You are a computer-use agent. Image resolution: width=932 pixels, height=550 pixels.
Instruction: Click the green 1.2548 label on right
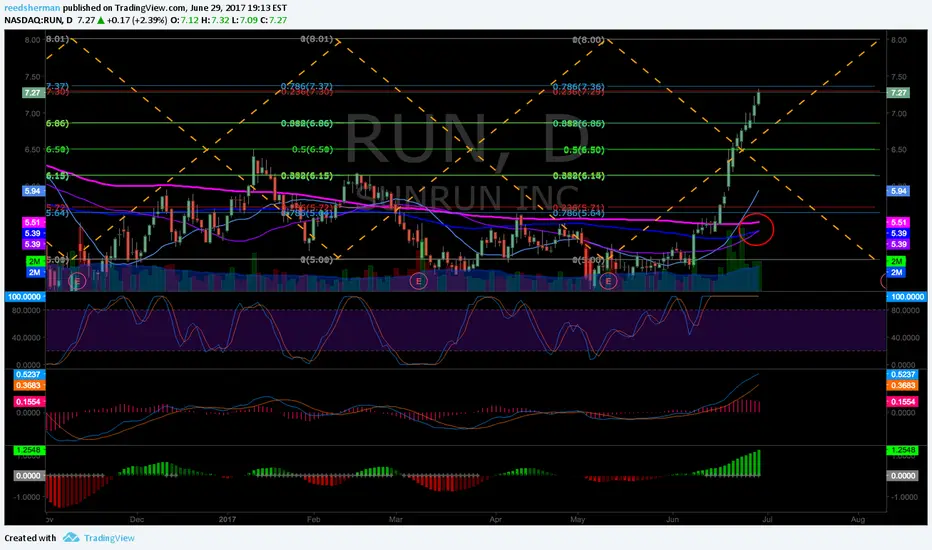point(902,450)
